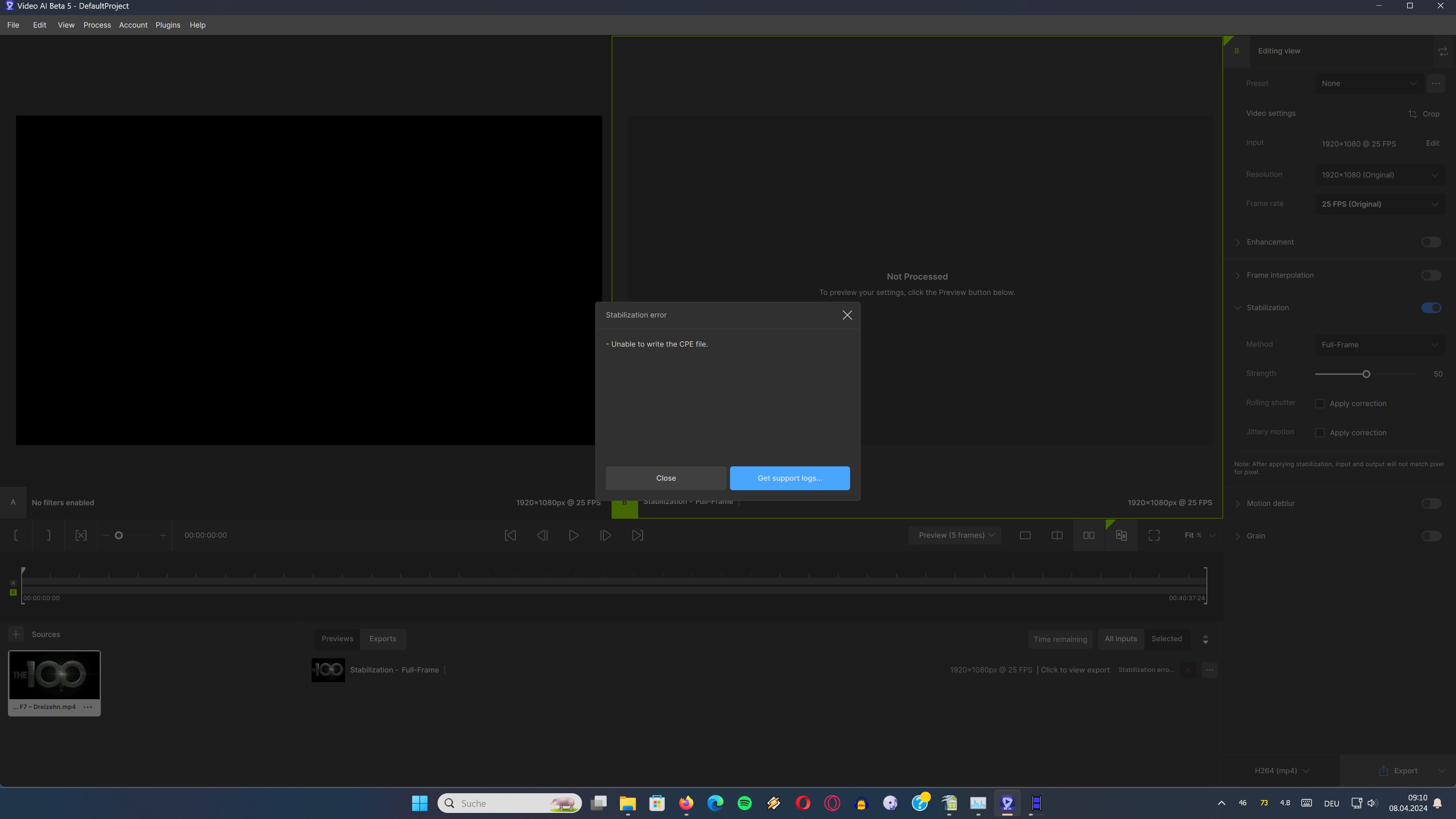Step forward one frame icon
This screenshot has width=1456, height=819.
tap(606, 535)
